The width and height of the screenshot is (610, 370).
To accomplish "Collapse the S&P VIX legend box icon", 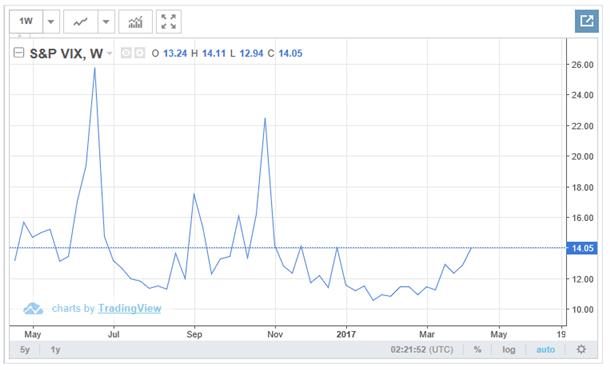I will click(19, 53).
